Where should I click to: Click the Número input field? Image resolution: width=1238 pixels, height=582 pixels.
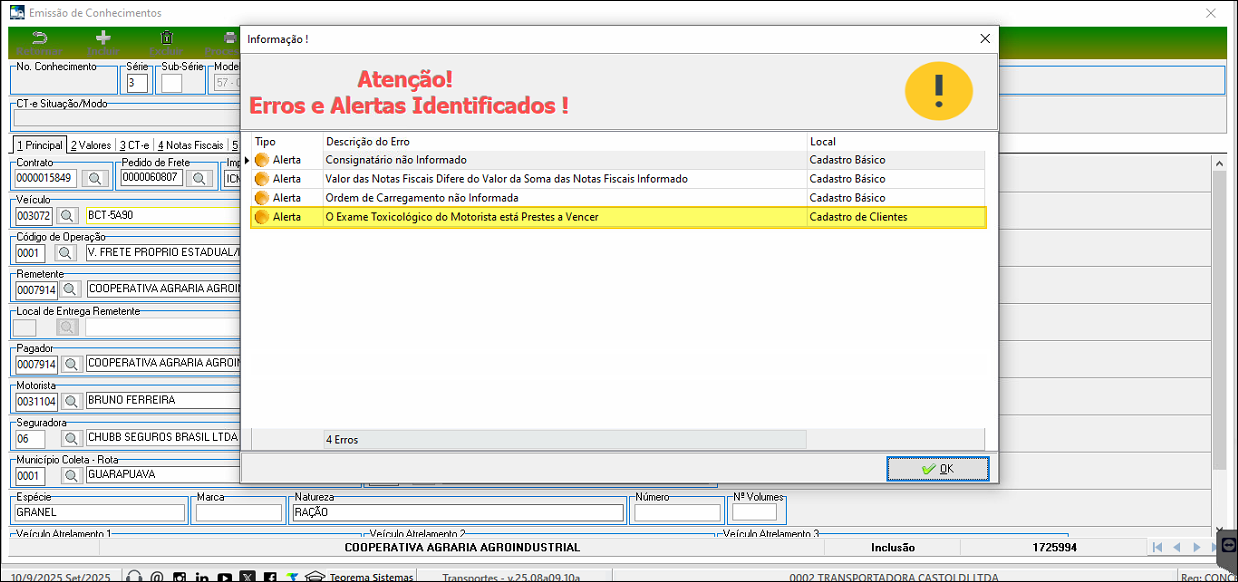(677, 512)
